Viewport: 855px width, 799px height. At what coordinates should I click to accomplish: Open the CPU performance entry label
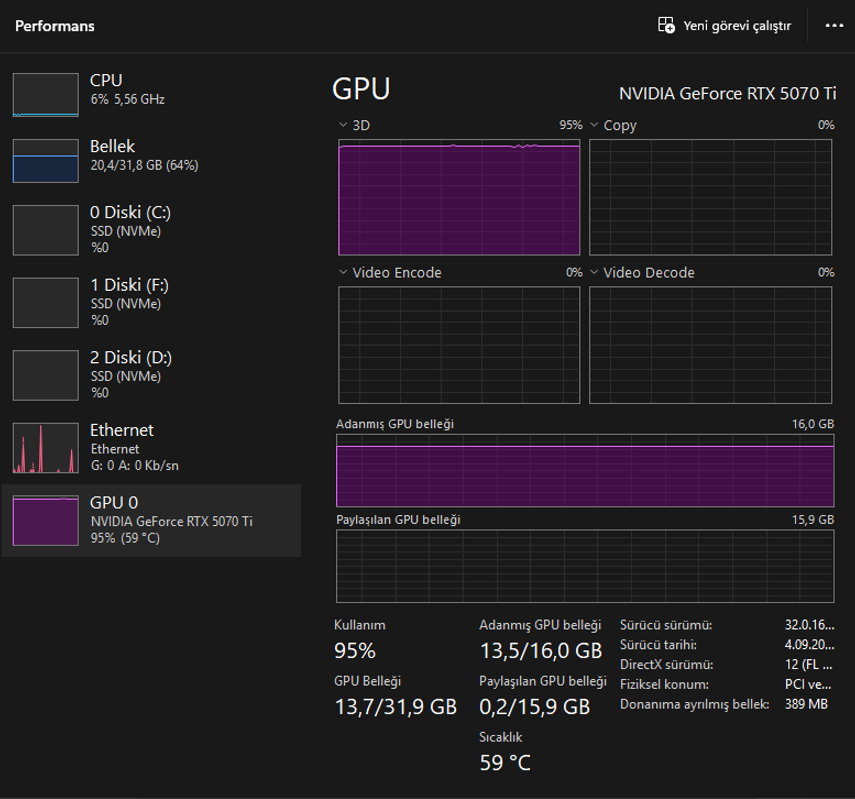click(106, 80)
